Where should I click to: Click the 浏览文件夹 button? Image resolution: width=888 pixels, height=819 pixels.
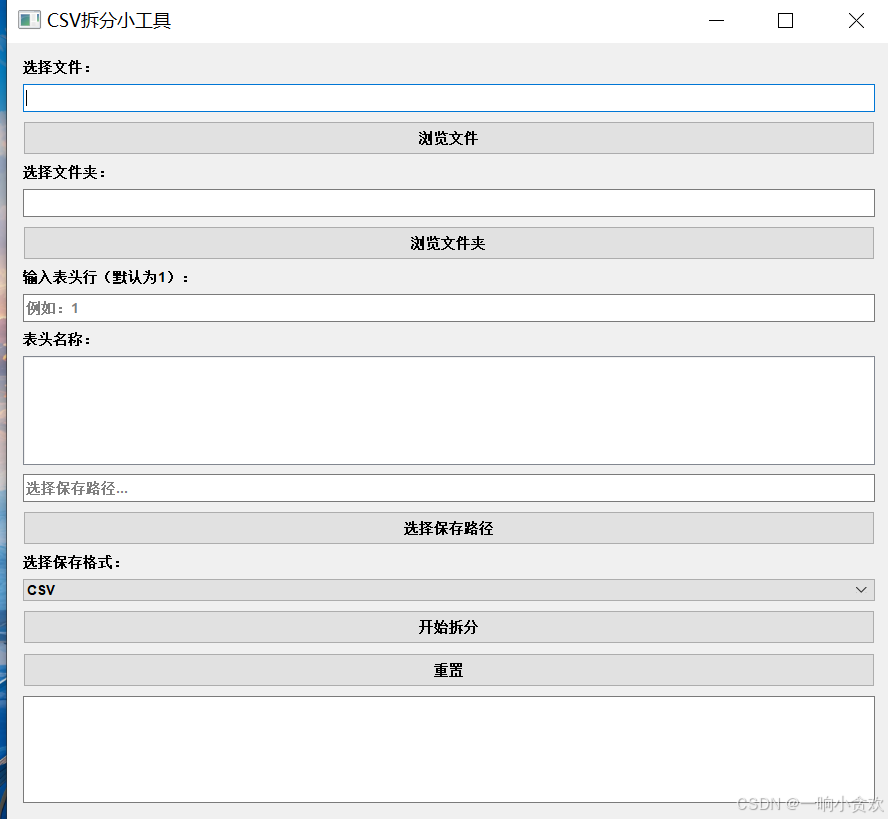449,243
